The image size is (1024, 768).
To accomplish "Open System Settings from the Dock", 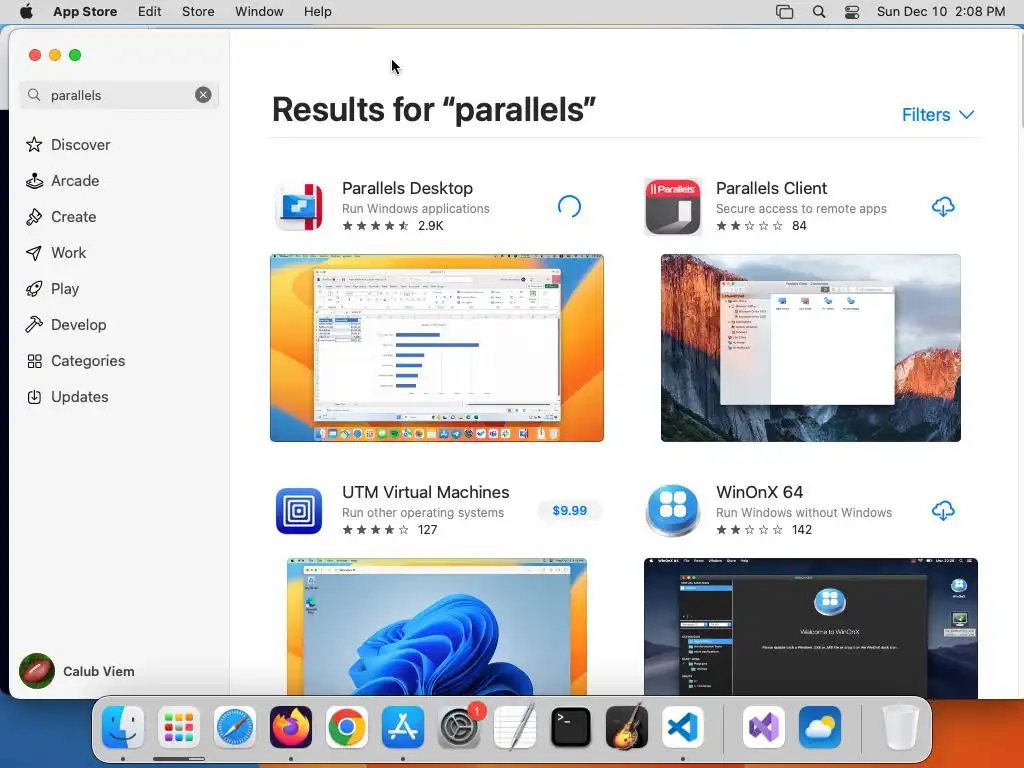I will [459, 727].
